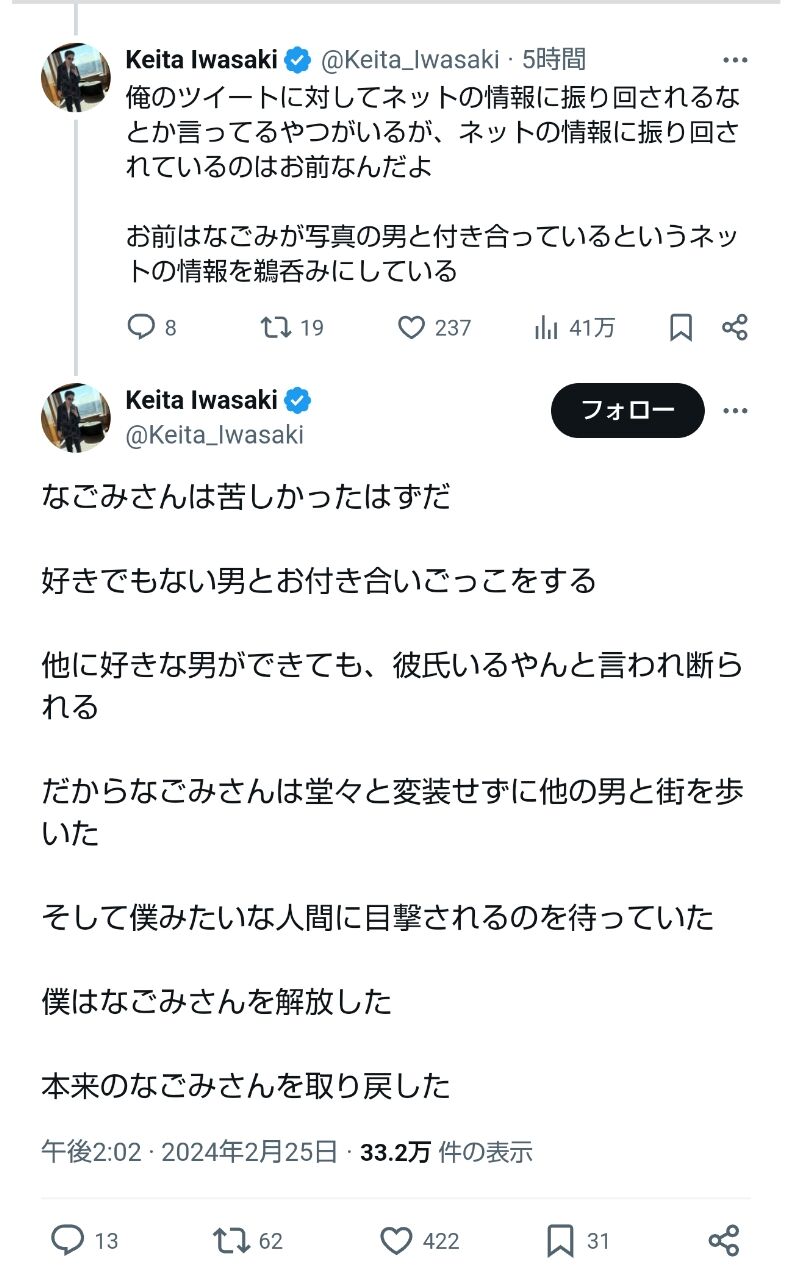This screenshot has width=795, height=1275.
Task: Open more options next to フォロー button
Action: point(735,411)
